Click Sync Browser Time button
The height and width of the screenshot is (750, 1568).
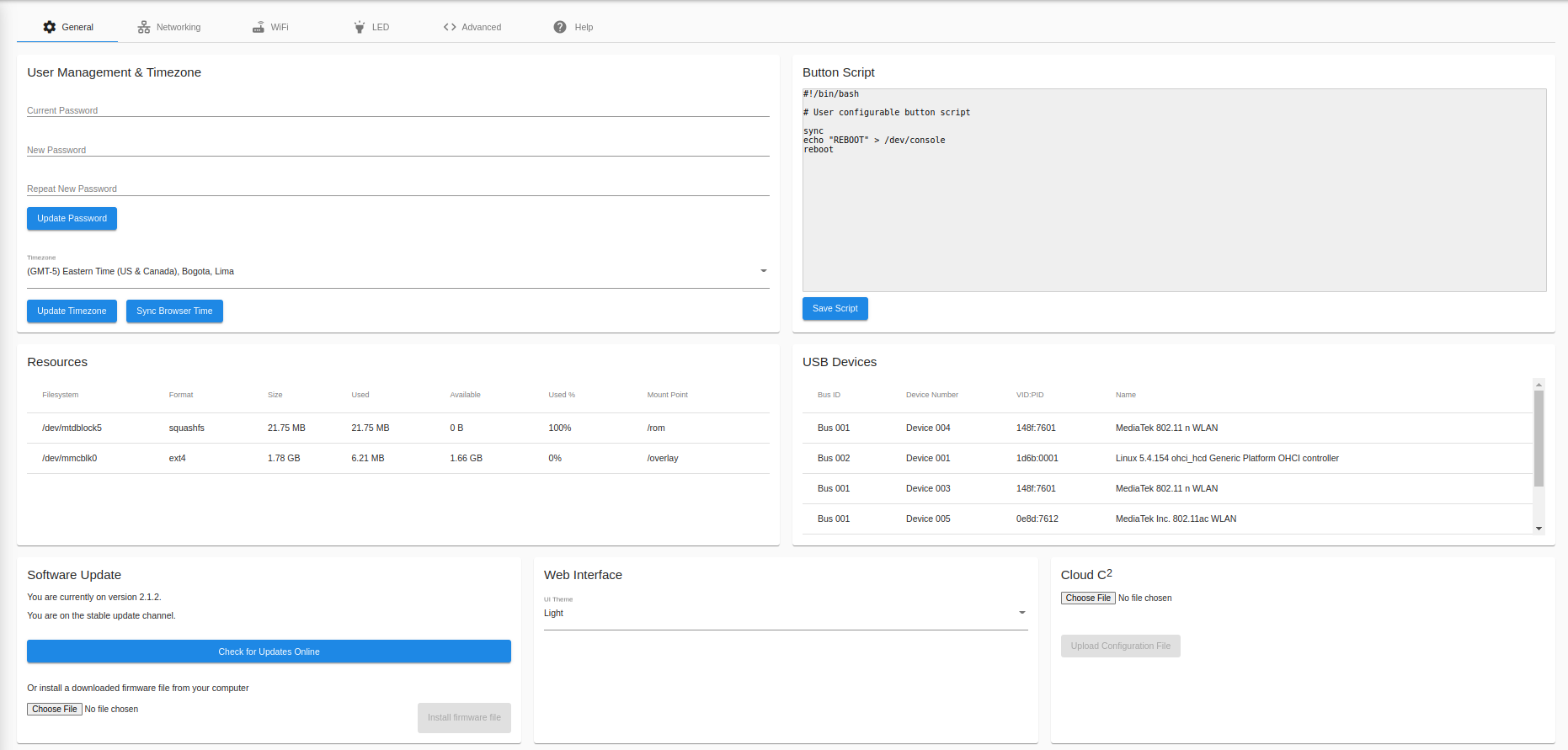(x=174, y=311)
